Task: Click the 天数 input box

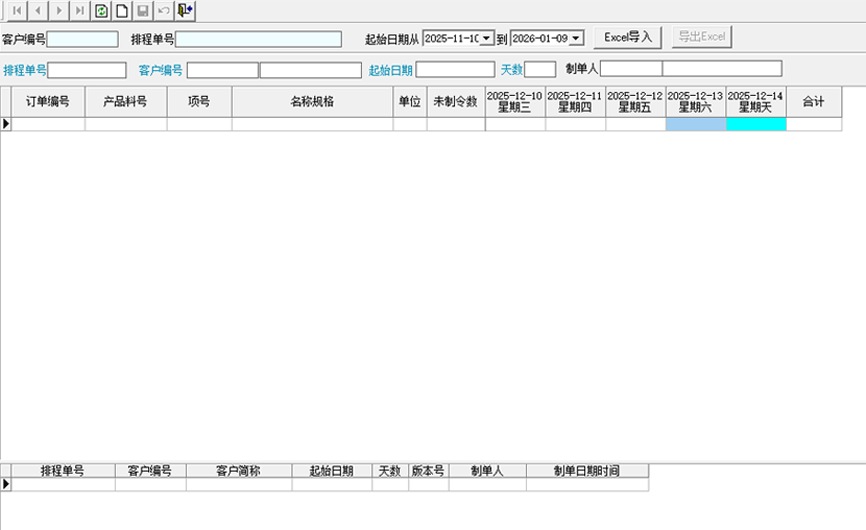Action: tap(540, 70)
